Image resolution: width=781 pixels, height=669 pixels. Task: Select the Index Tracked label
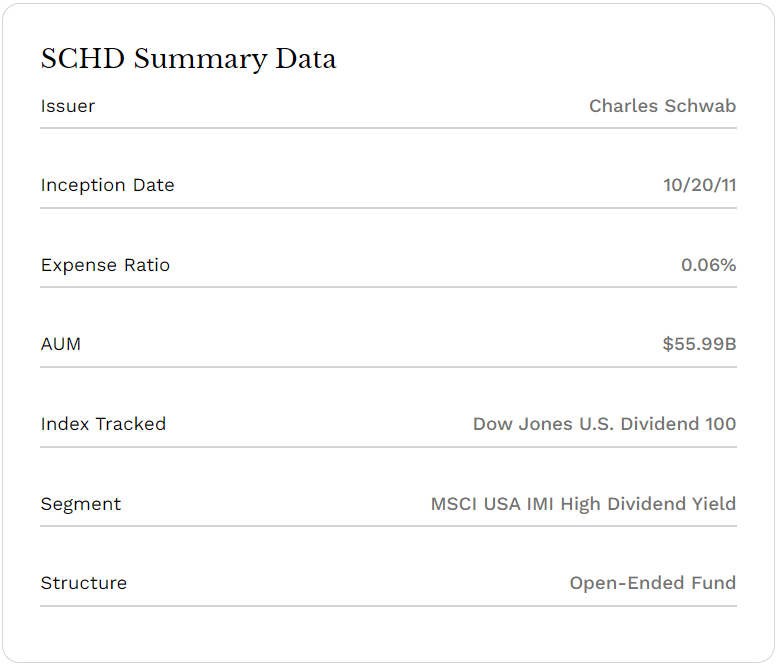pyautogui.click(x=103, y=424)
